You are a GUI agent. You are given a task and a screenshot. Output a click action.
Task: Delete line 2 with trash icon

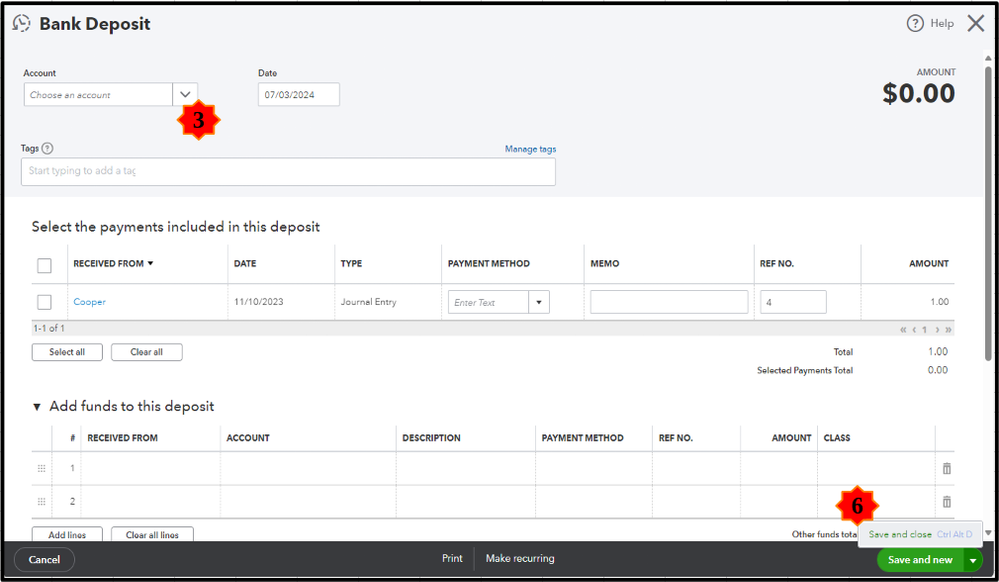(x=946, y=502)
